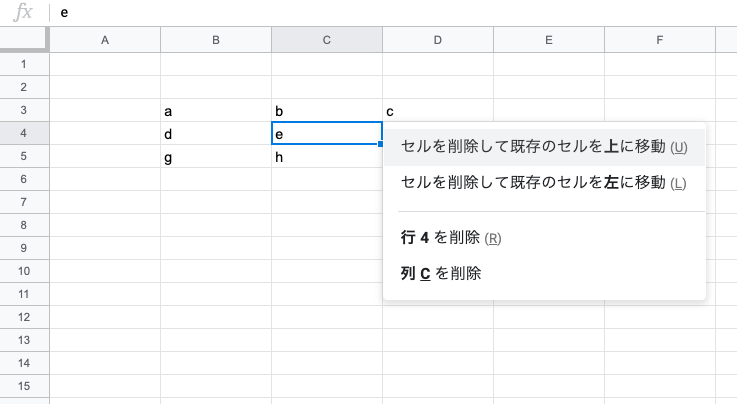The width and height of the screenshot is (737, 404).
Task: Click cell B3 containing a
Action: 216,111
